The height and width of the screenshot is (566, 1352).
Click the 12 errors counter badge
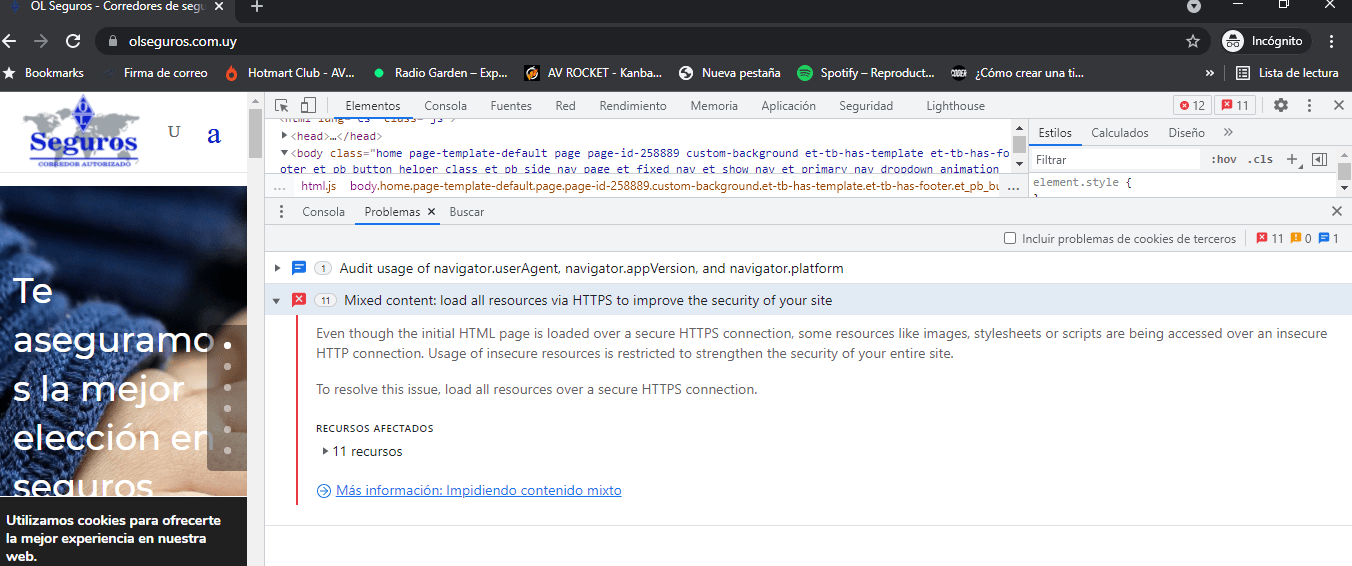pos(1192,105)
